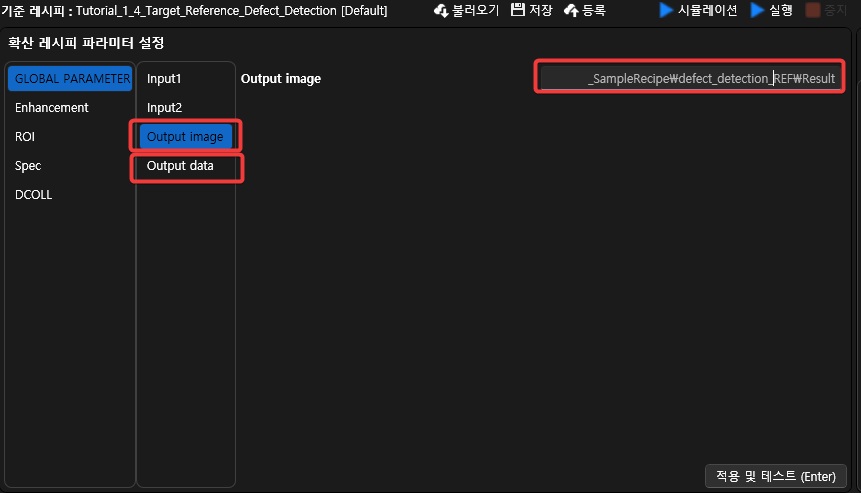Choose the Spec category
Viewport: 861px width, 493px height.
tap(28, 166)
